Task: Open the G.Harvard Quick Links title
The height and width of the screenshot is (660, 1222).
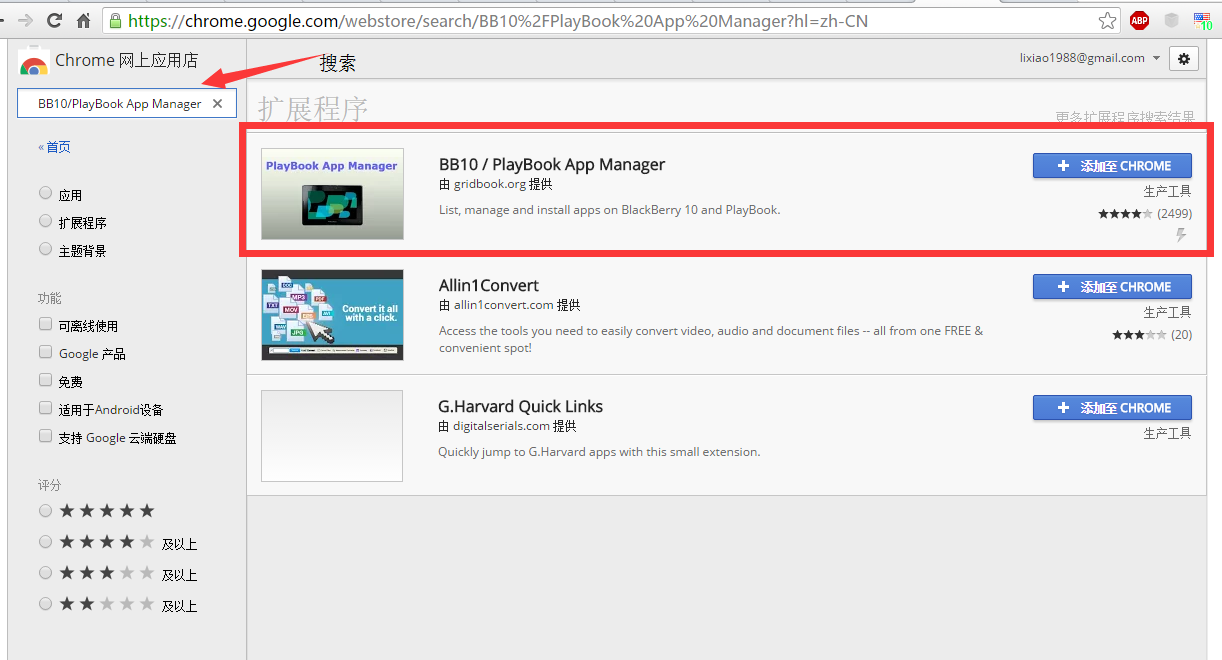Action: 521,406
